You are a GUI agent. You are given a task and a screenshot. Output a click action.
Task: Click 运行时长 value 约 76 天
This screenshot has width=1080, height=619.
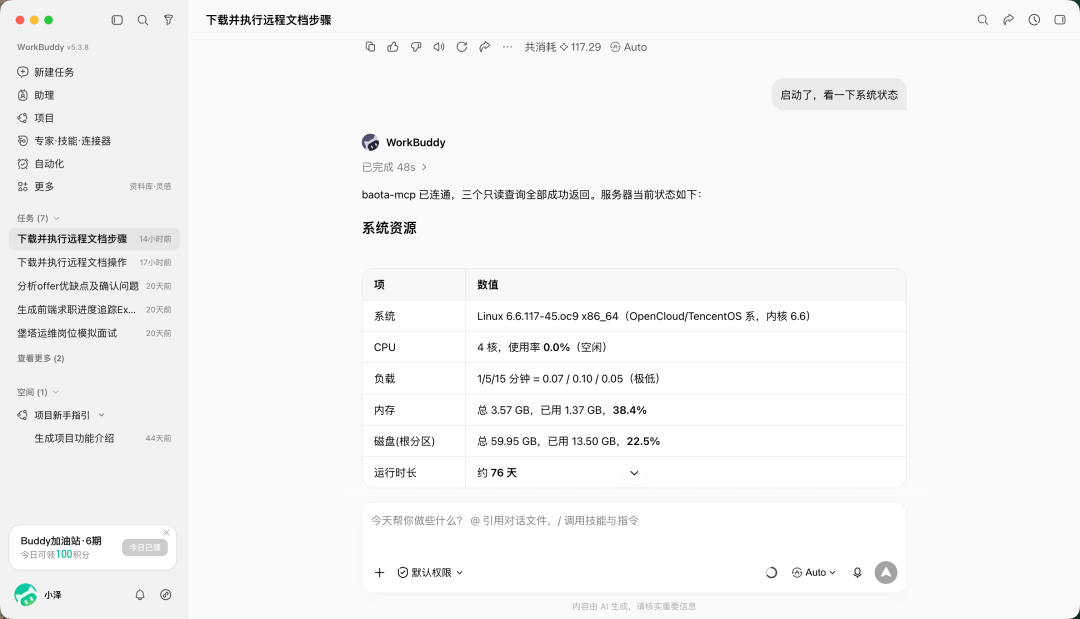point(497,472)
